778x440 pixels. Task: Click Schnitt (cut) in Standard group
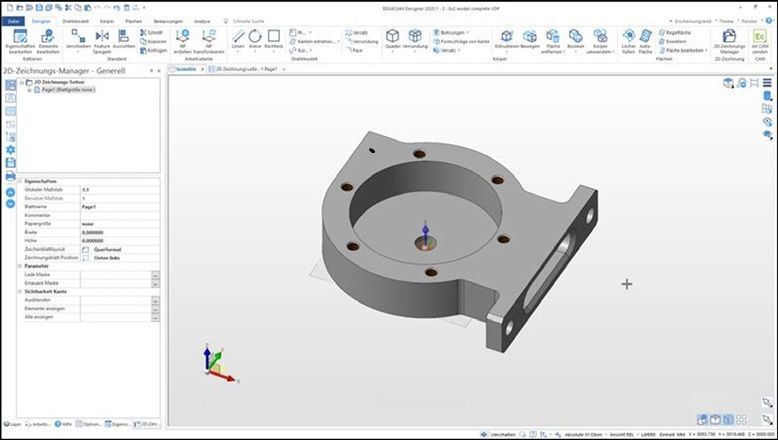coord(151,33)
